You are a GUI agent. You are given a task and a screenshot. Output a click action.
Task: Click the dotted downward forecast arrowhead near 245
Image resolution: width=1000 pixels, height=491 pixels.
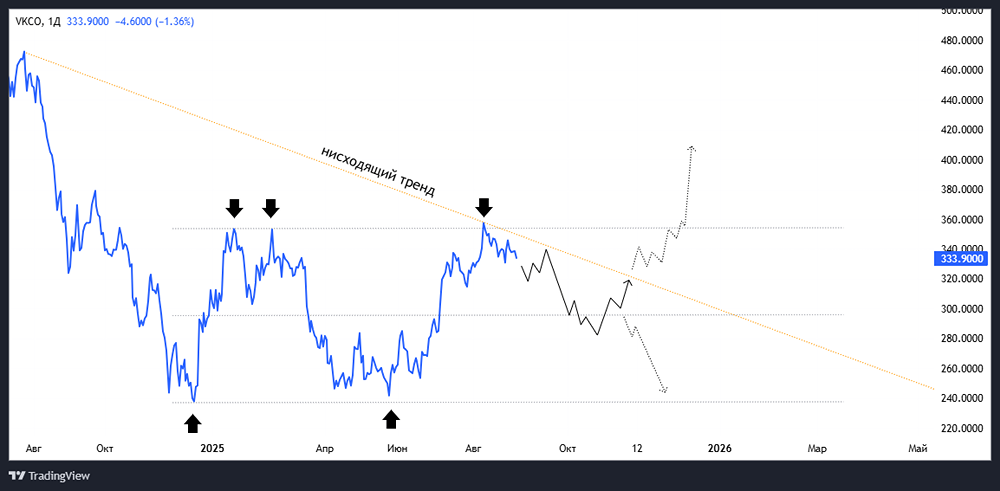pos(665,389)
